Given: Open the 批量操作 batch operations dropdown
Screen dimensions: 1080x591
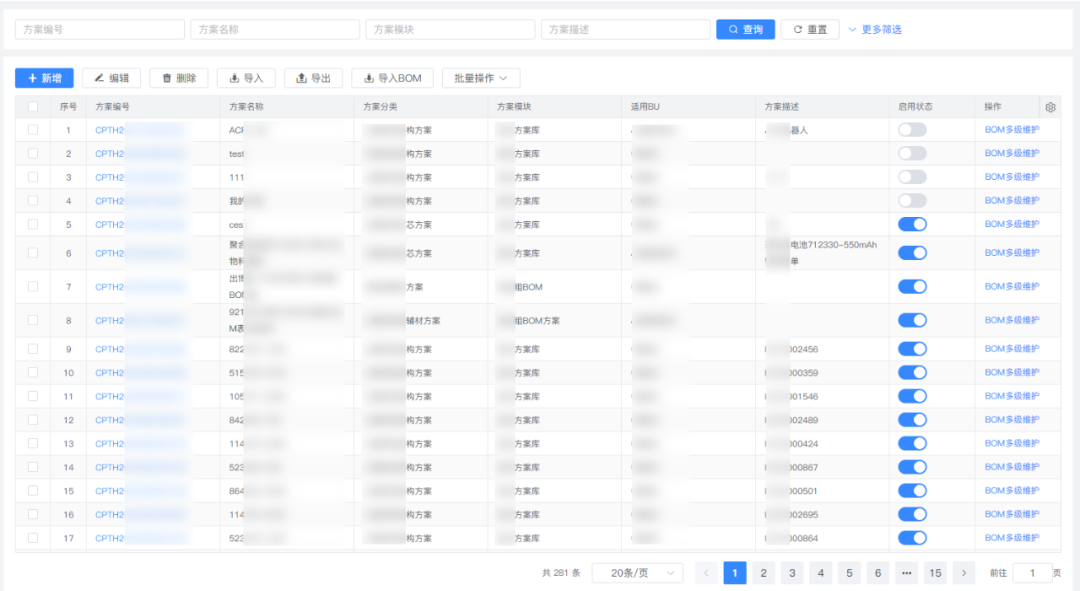Looking at the screenshot, I should (x=481, y=78).
